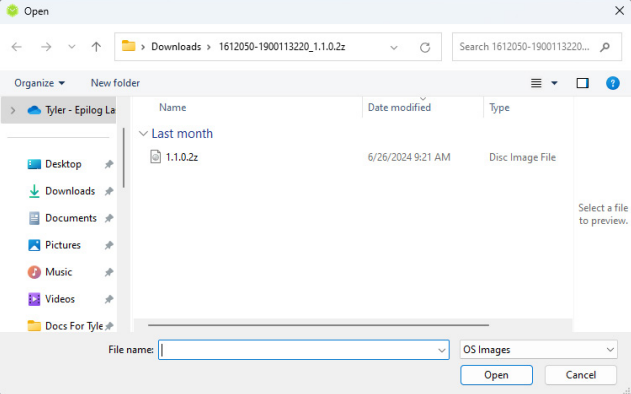Open Help with the question mark icon

[612, 83]
